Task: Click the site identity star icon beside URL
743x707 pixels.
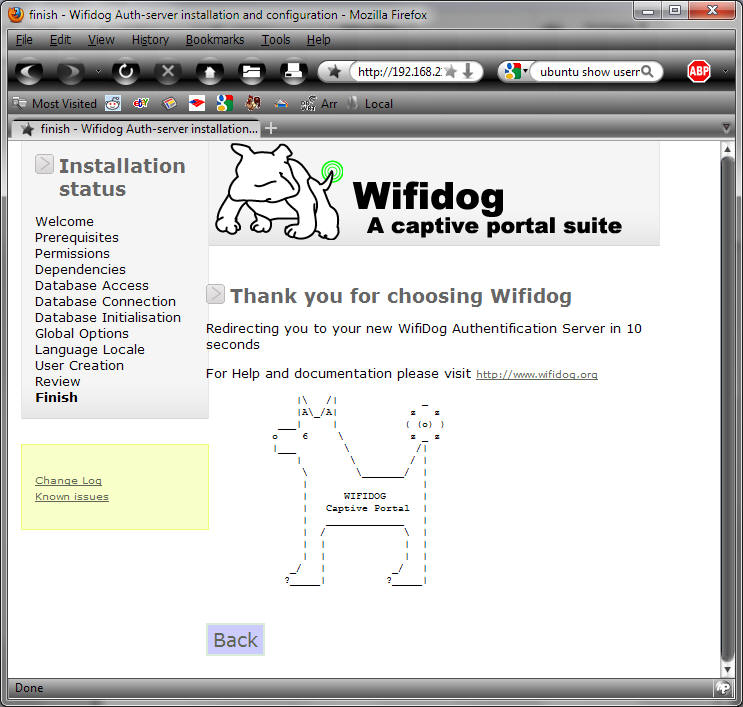Action: click(x=335, y=72)
